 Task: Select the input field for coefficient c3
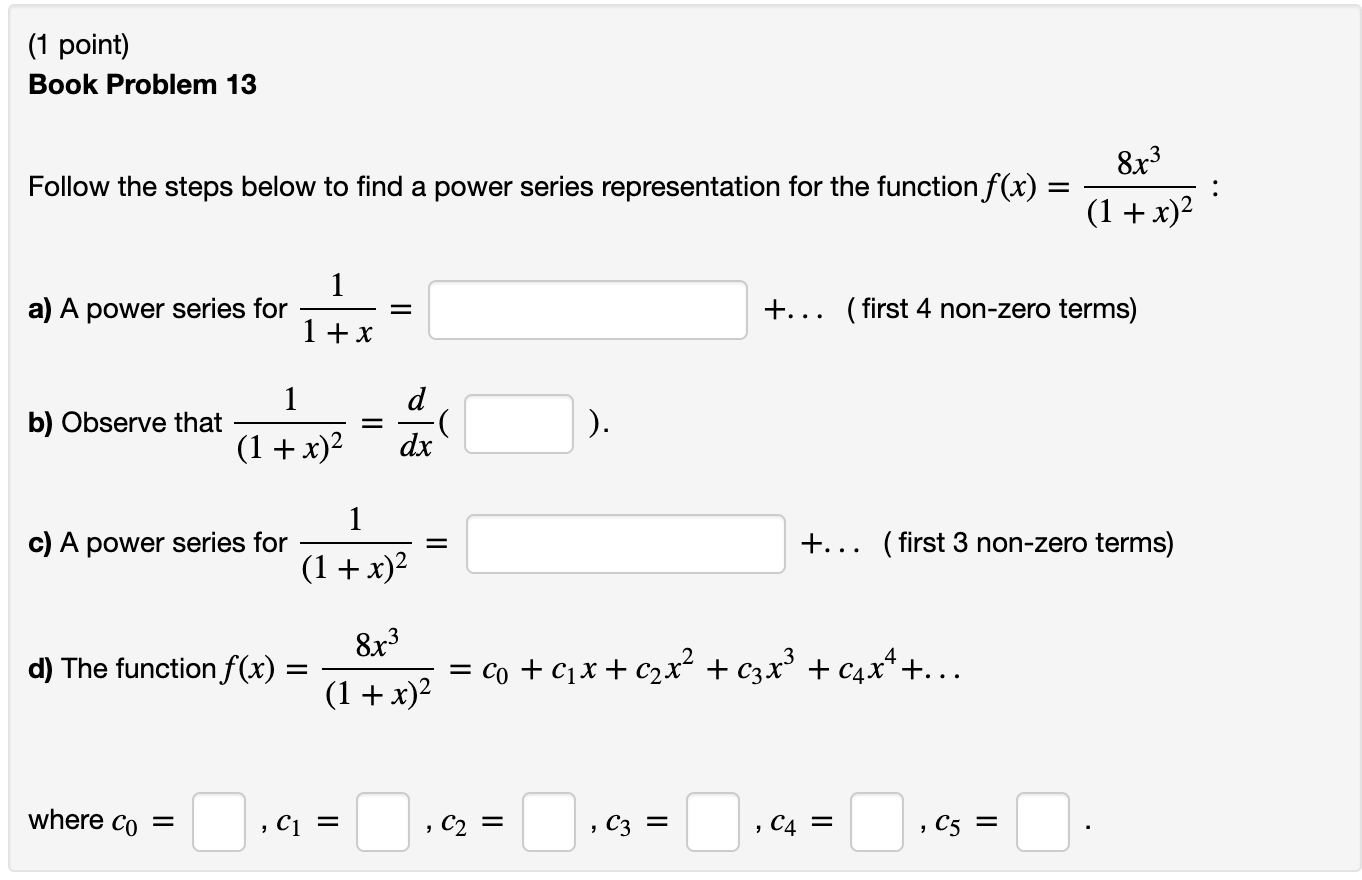[x=712, y=823]
